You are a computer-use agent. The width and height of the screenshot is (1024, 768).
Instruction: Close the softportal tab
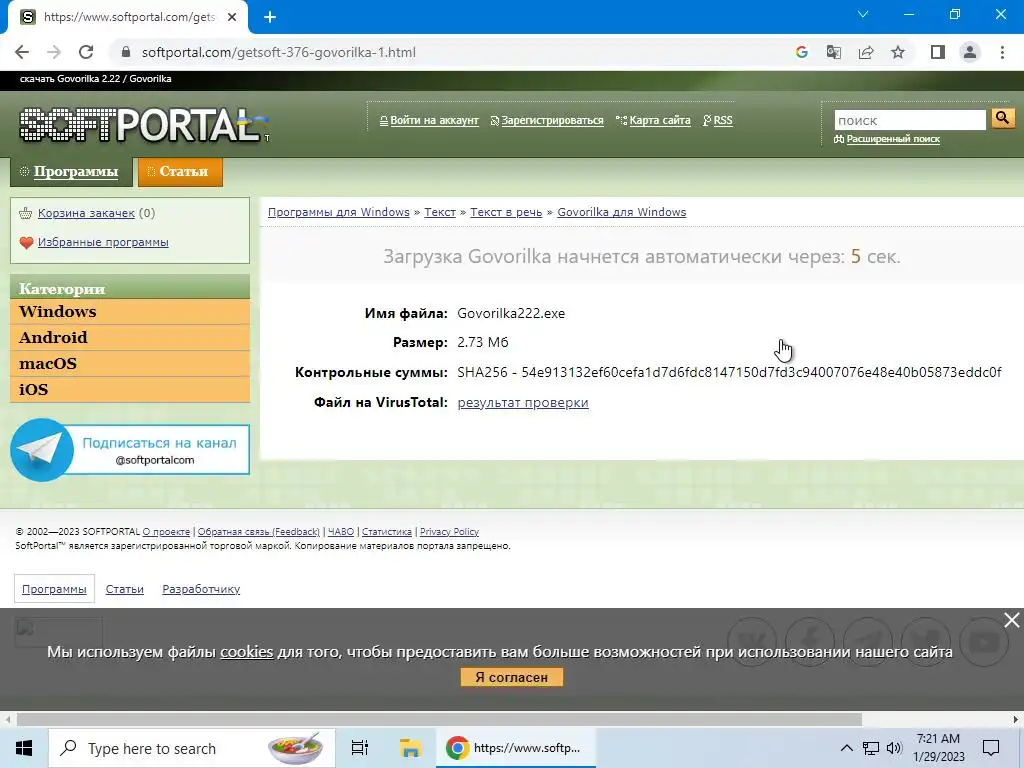point(232,17)
